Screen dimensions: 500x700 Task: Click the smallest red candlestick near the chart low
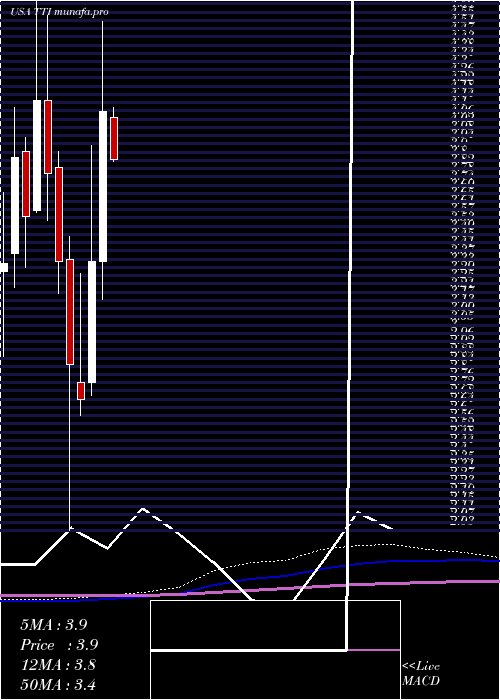81,391
